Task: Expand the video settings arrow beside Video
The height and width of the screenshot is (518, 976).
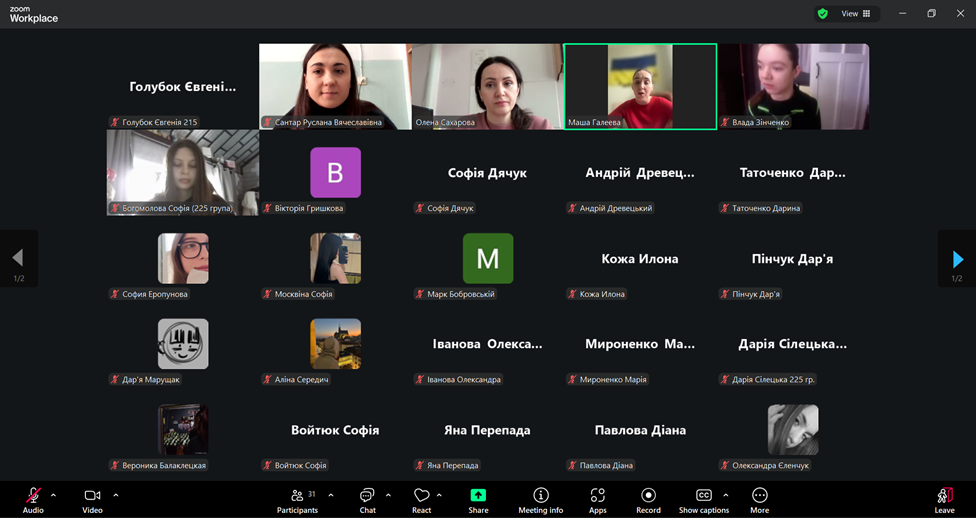Action: (x=116, y=495)
